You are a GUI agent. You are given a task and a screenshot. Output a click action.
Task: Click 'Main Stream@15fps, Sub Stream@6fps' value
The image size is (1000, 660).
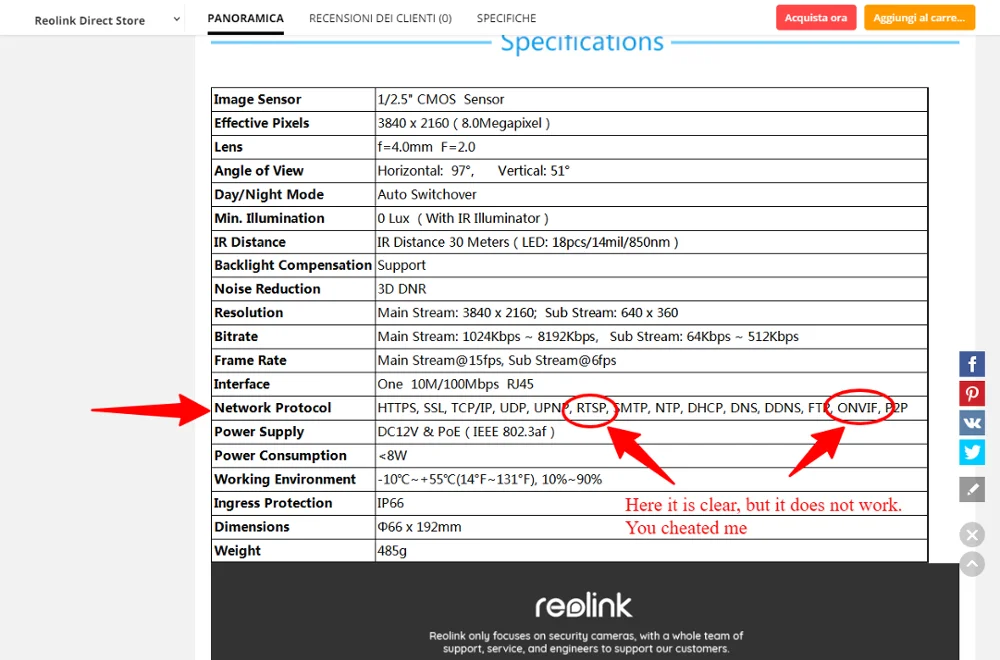tap(496, 360)
